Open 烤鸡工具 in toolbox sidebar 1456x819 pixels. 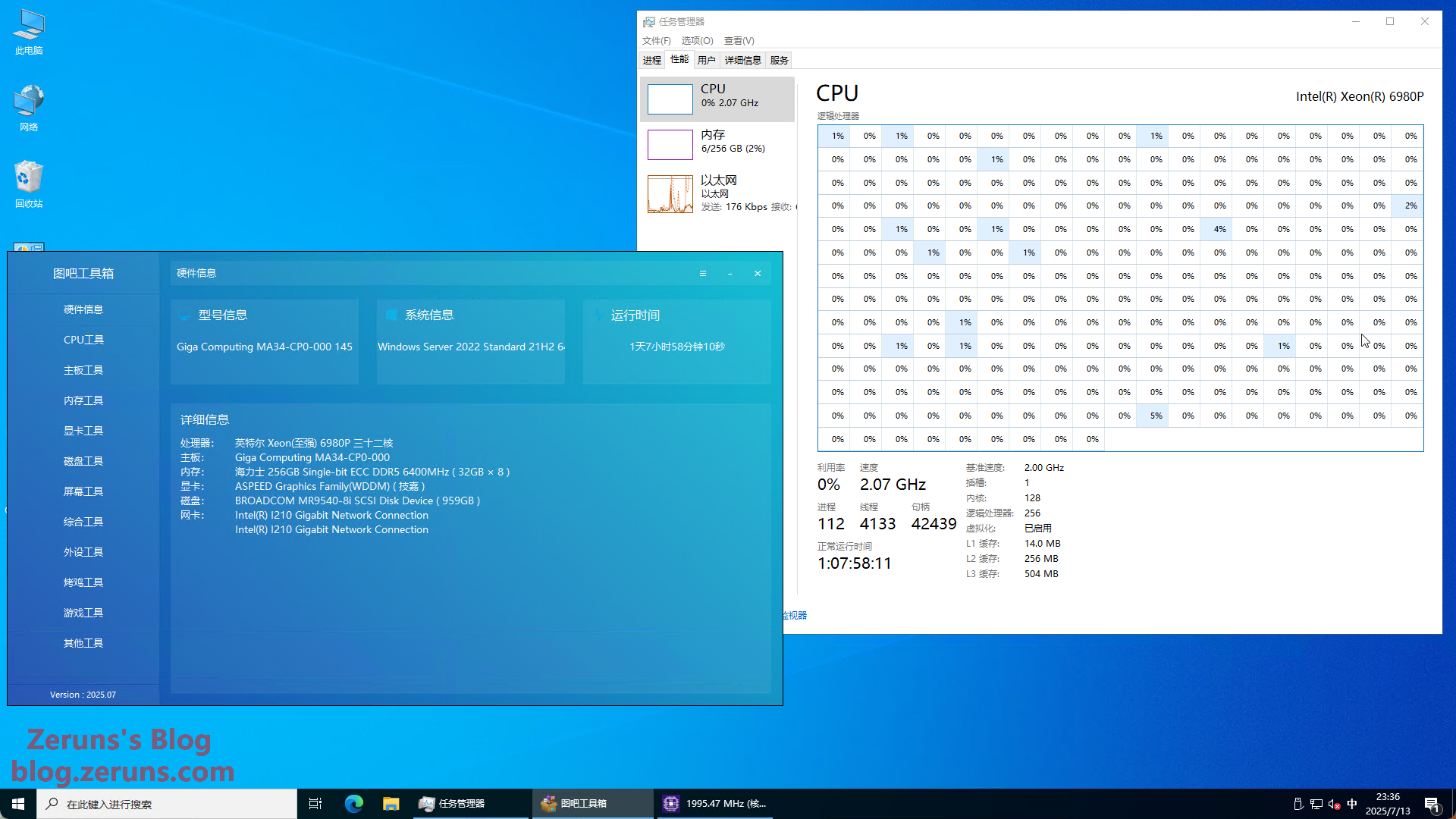coord(83,582)
